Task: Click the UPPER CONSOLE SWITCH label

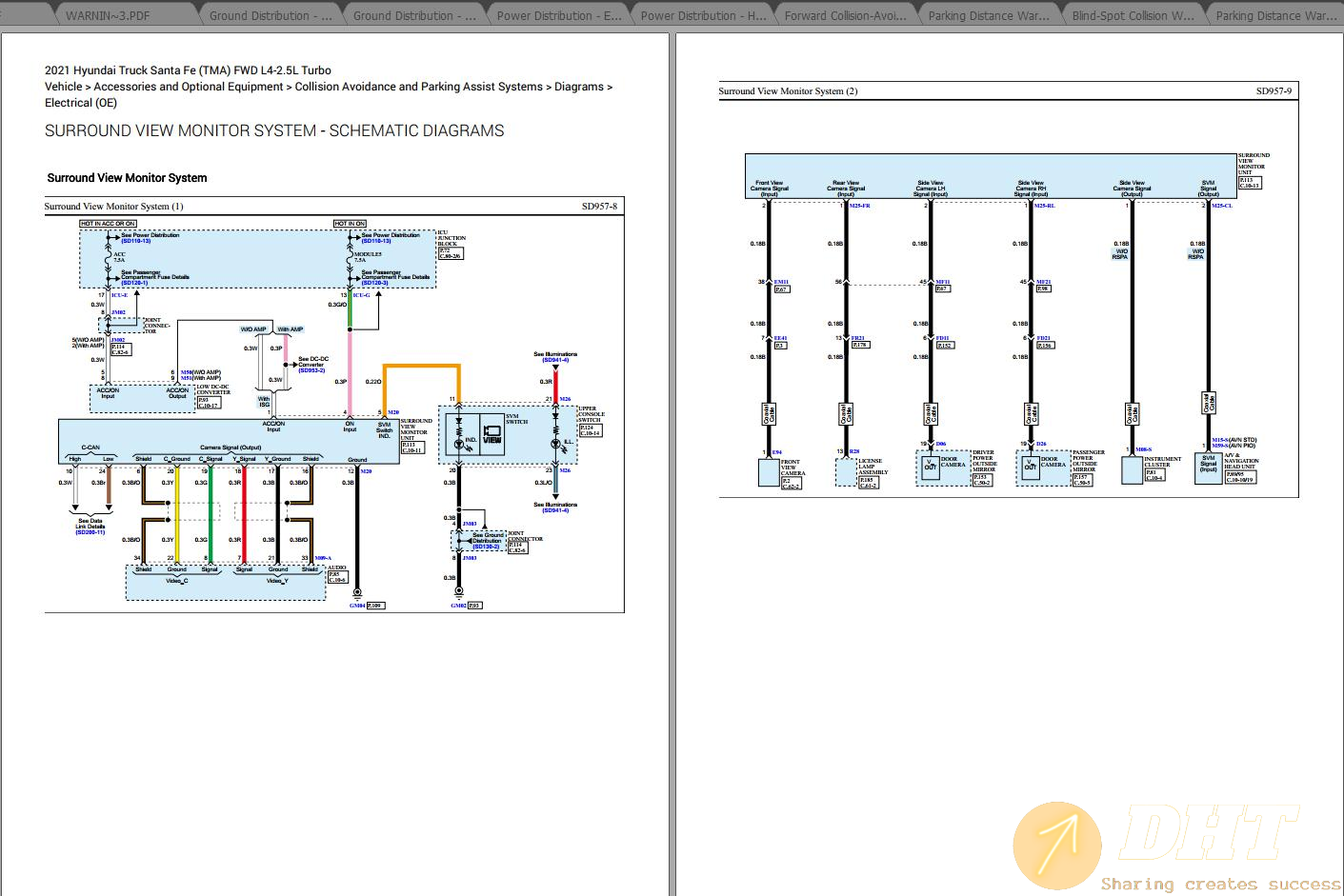Action: click(x=591, y=415)
